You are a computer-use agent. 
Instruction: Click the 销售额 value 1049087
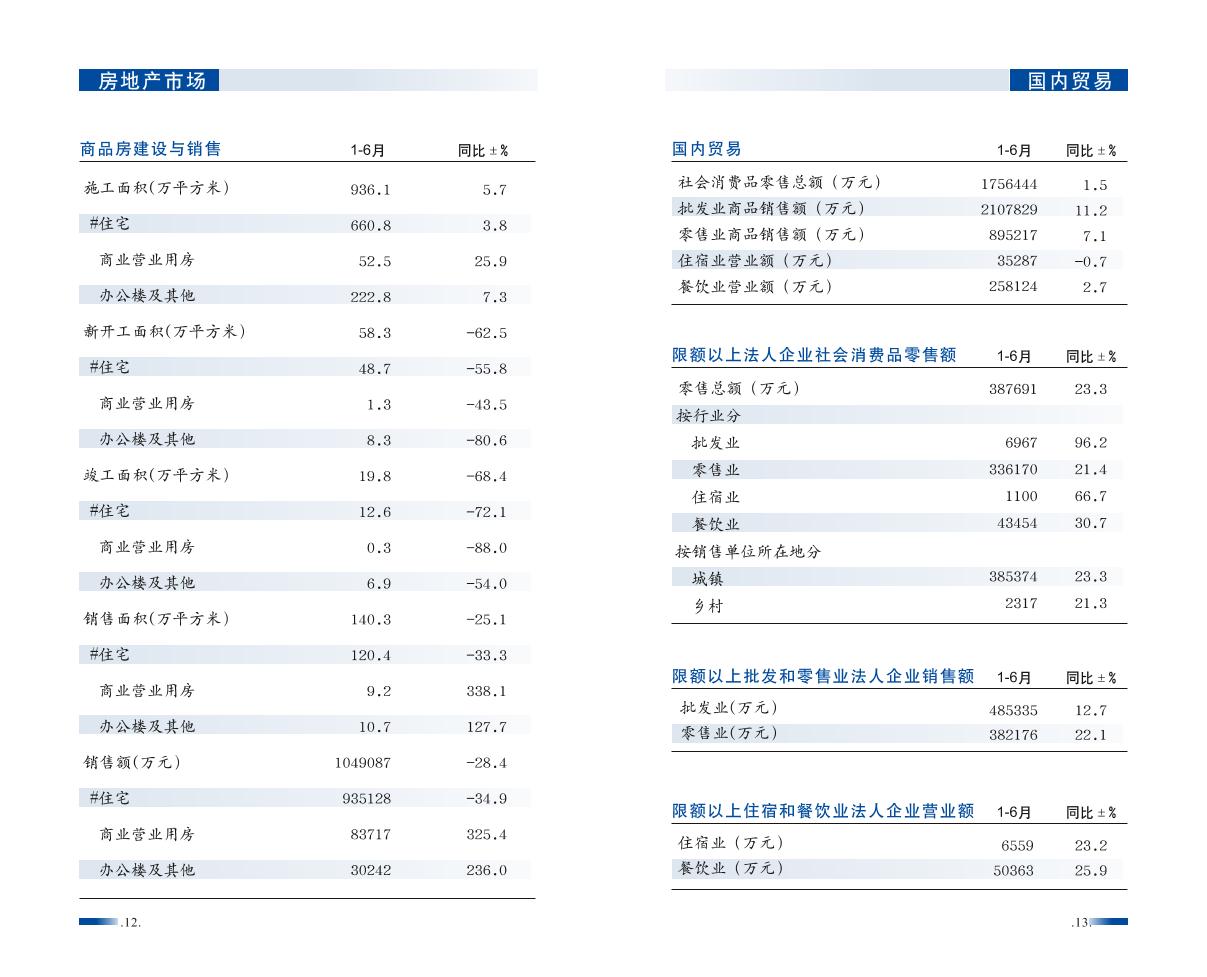[x=362, y=763]
